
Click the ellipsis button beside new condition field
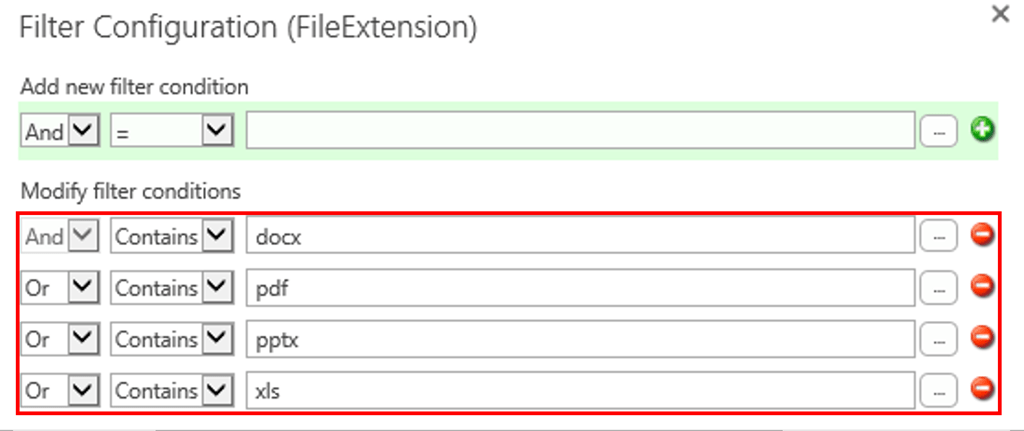coord(939,132)
